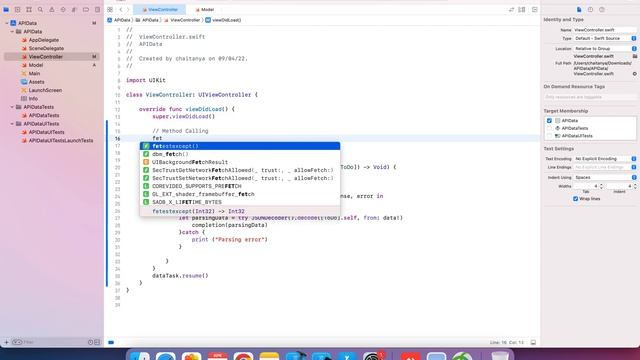The image size is (640, 360).
Task: Add an editor on the right
Action: coord(535,9)
